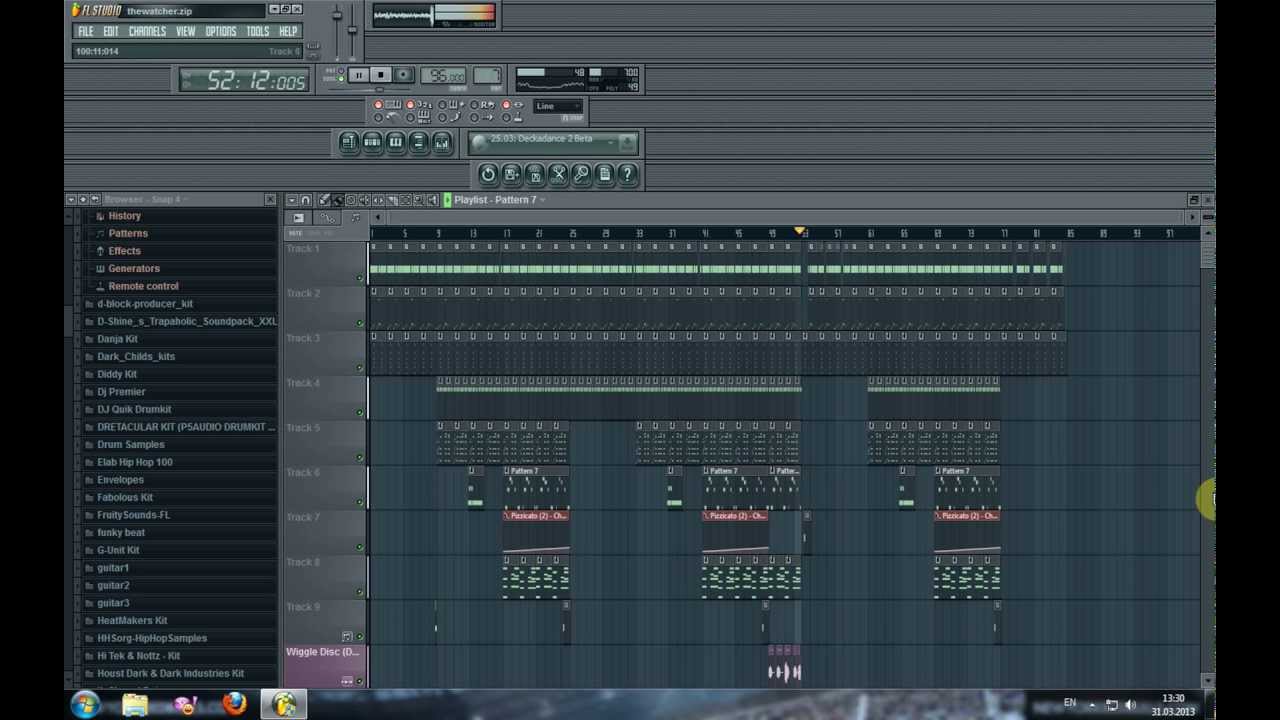Click the save project icon
Screen dimensions: 1280x720
tap(511, 175)
